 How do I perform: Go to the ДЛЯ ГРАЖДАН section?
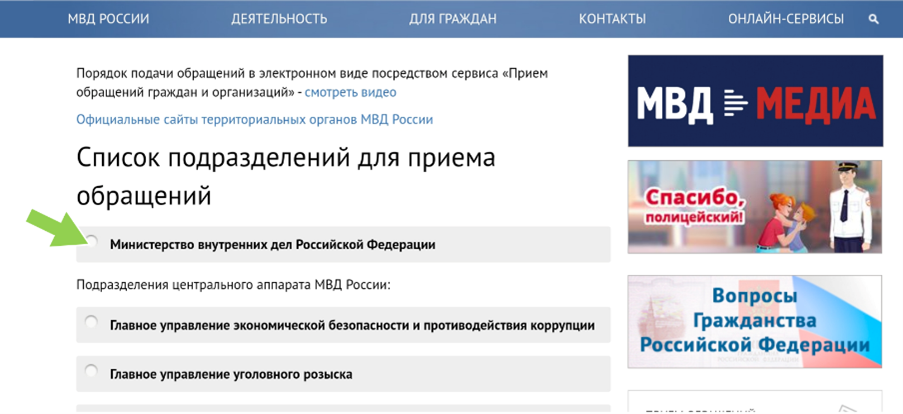tap(452, 19)
